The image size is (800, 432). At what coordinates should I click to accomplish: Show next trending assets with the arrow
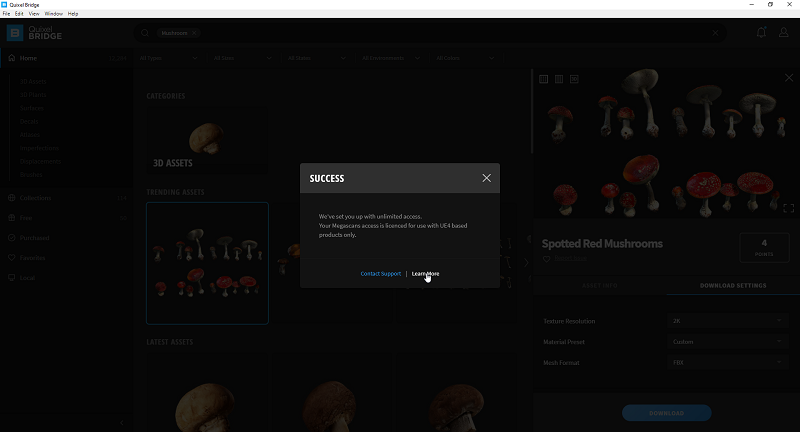point(526,263)
